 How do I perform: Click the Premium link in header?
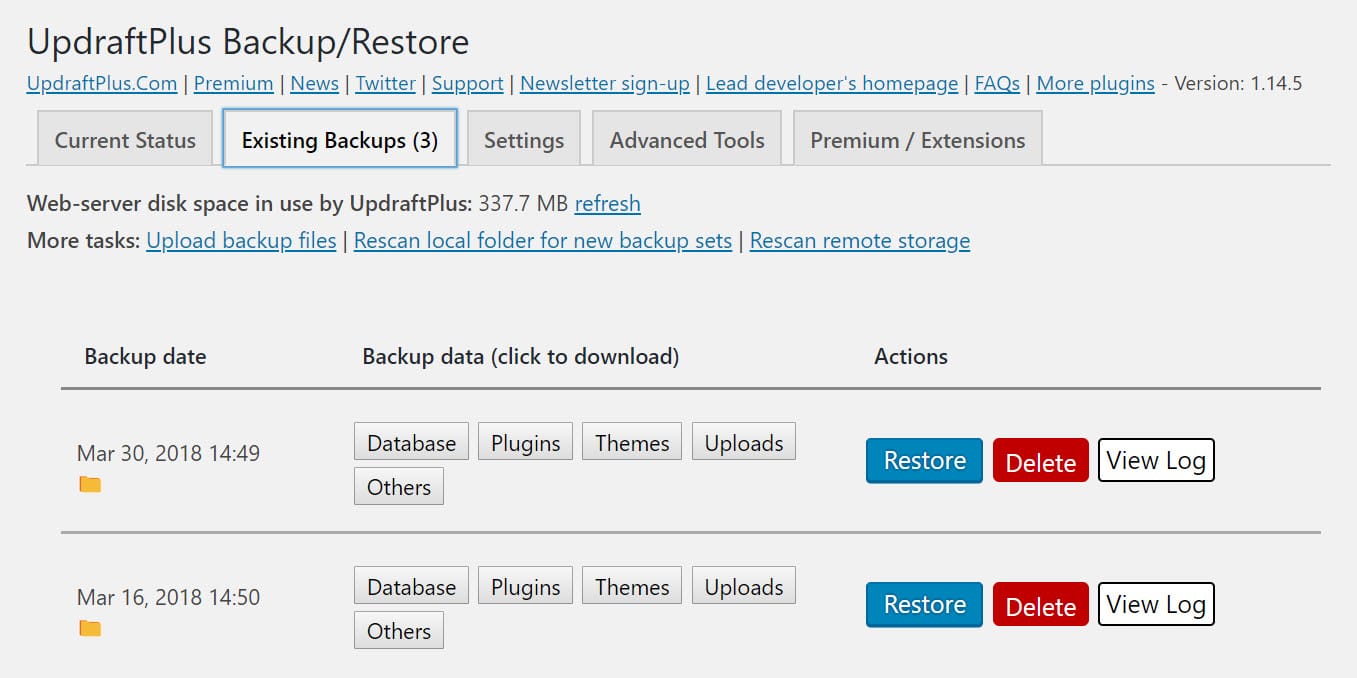234,84
